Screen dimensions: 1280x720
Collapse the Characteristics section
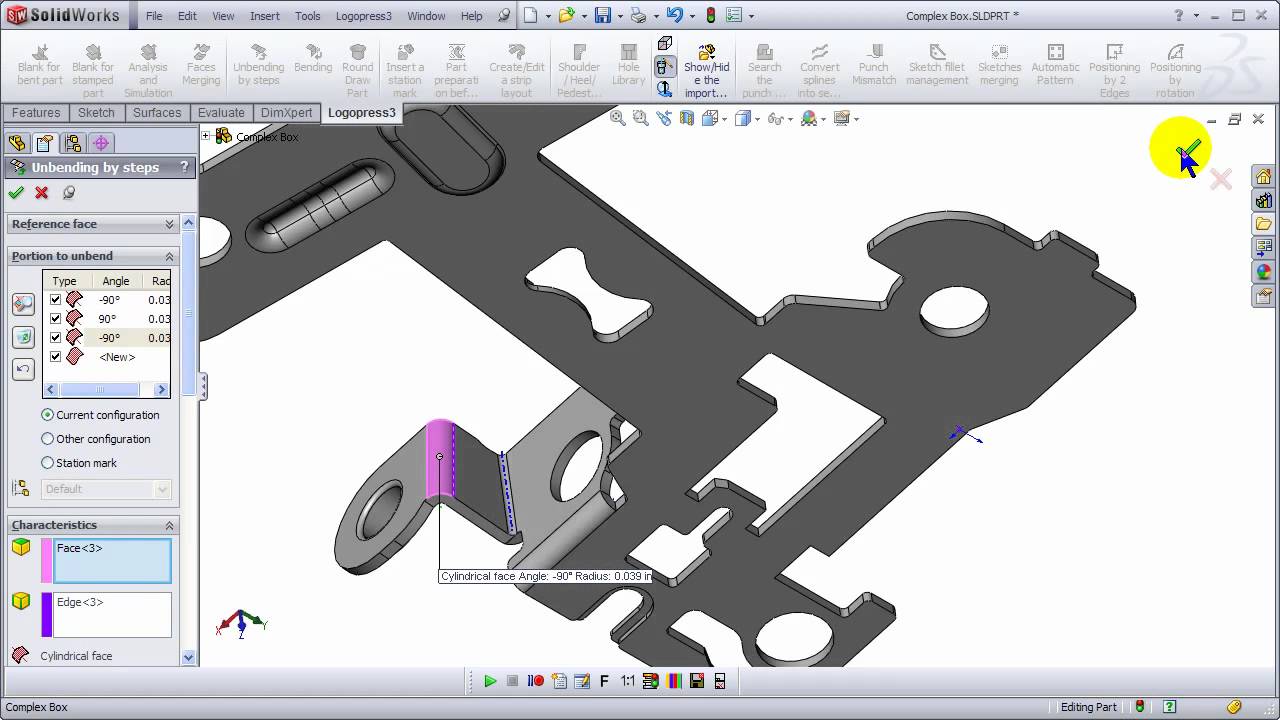click(169, 526)
